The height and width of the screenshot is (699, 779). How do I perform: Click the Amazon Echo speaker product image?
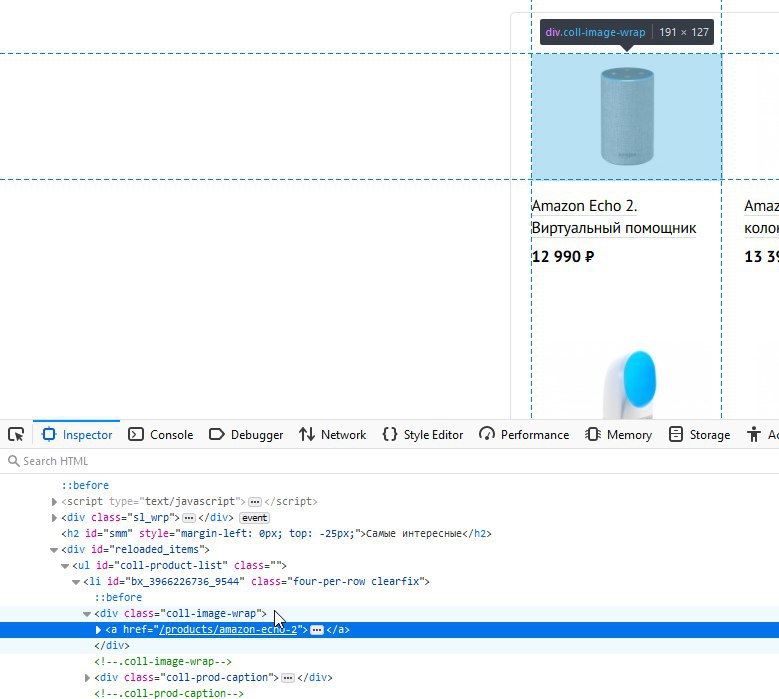[x=626, y=115]
